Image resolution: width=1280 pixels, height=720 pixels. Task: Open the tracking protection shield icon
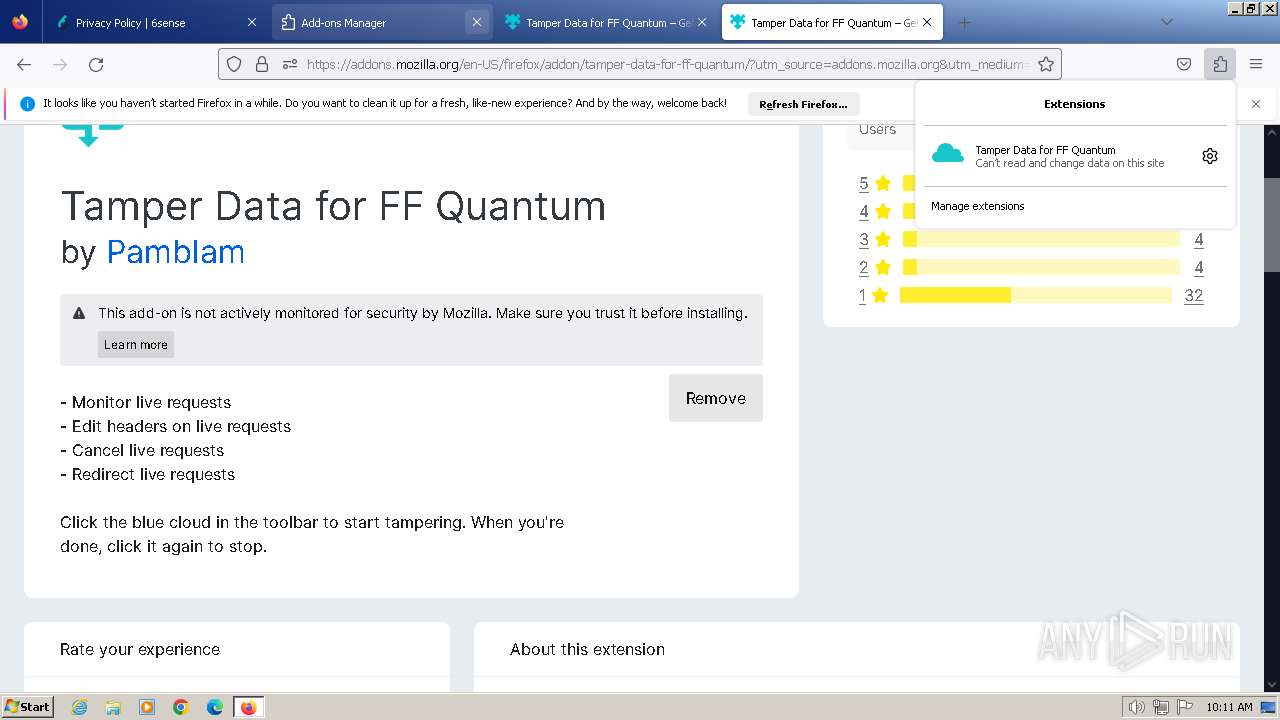[234, 64]
